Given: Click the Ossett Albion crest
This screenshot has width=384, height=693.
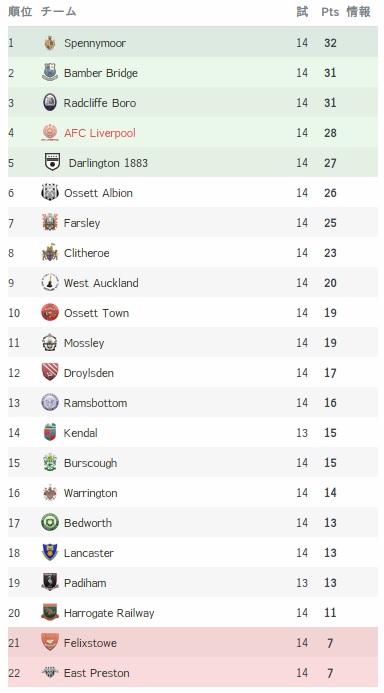Looking at the screenshot, I should point(50,192).
